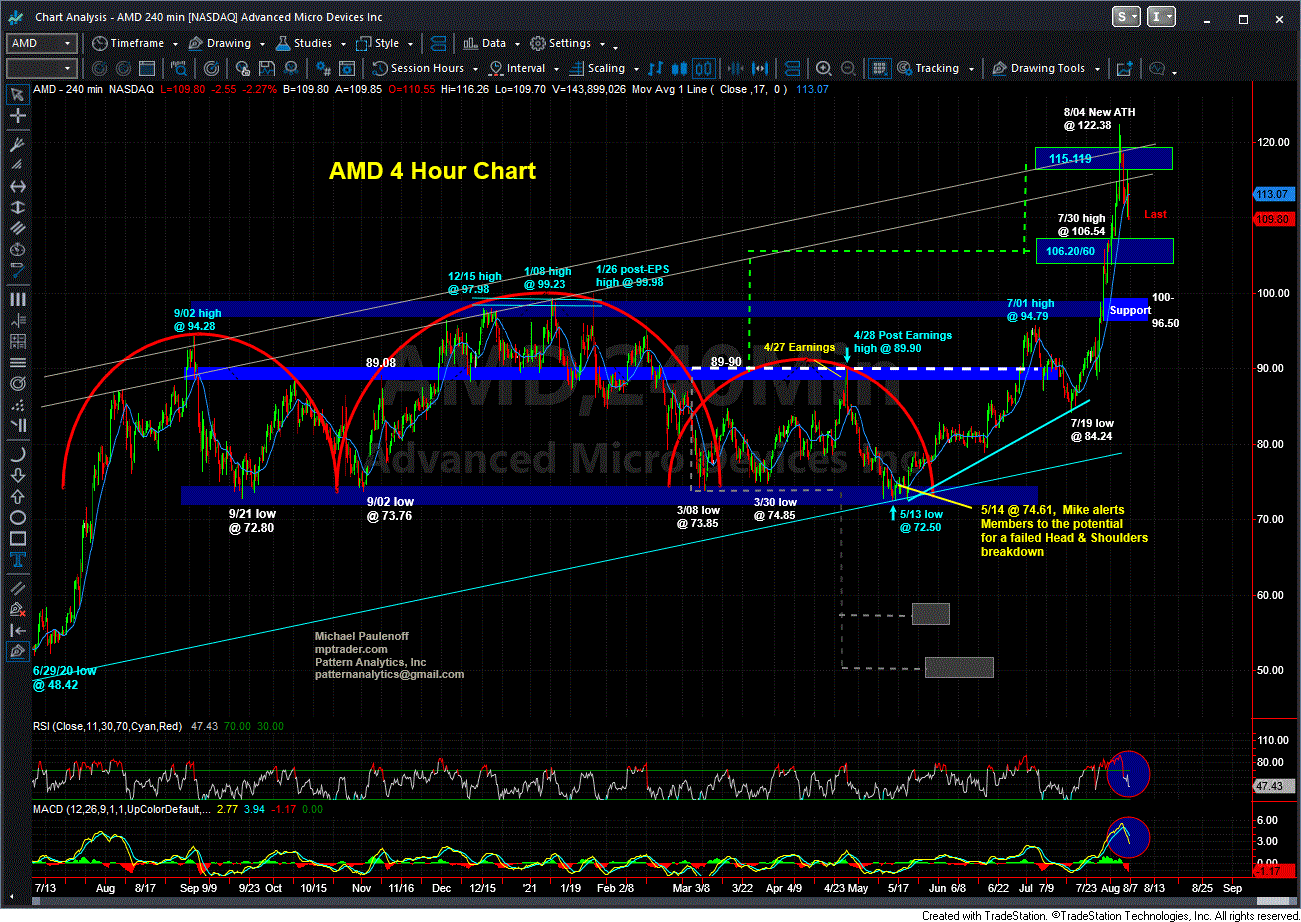Pick the horizontal lines drawing tool
This screenshot has width=1301, height=922.
(17, 363)
